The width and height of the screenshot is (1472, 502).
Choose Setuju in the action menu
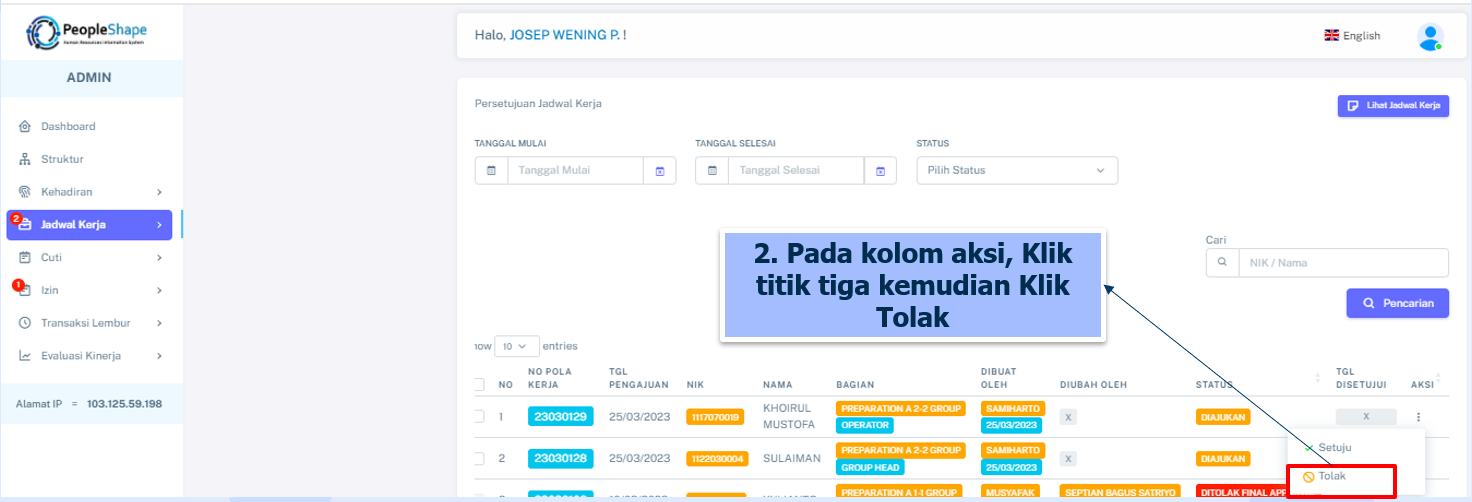[1333, 448]
